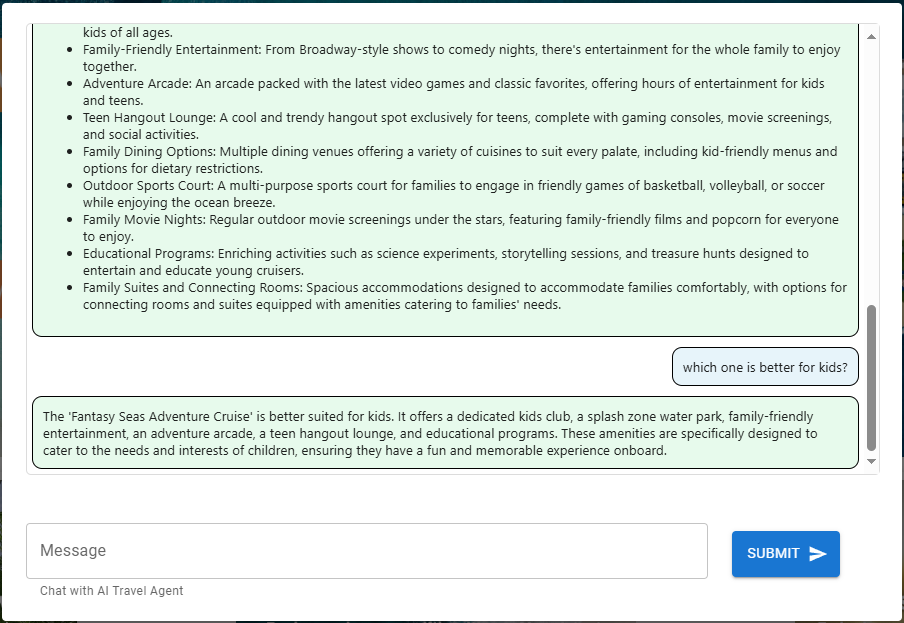
Task: Select the bubble asking which one is better
Action: 765,367
